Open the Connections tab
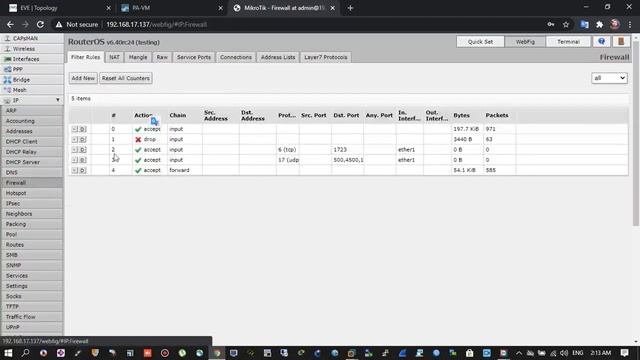 point(236,57)
